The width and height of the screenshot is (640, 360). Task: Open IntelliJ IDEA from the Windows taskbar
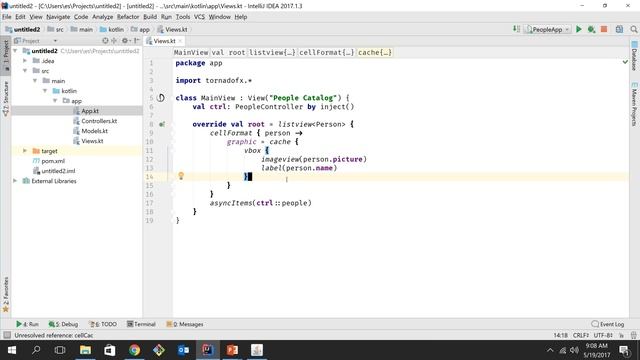[208, 350]
